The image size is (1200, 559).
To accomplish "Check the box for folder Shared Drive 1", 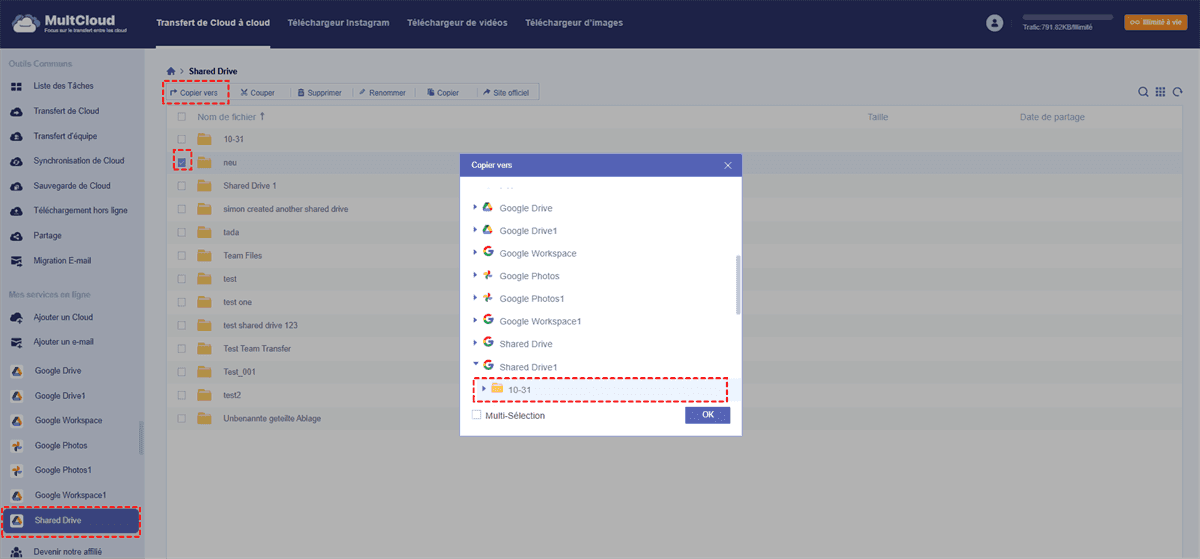I will click(182, 186).
